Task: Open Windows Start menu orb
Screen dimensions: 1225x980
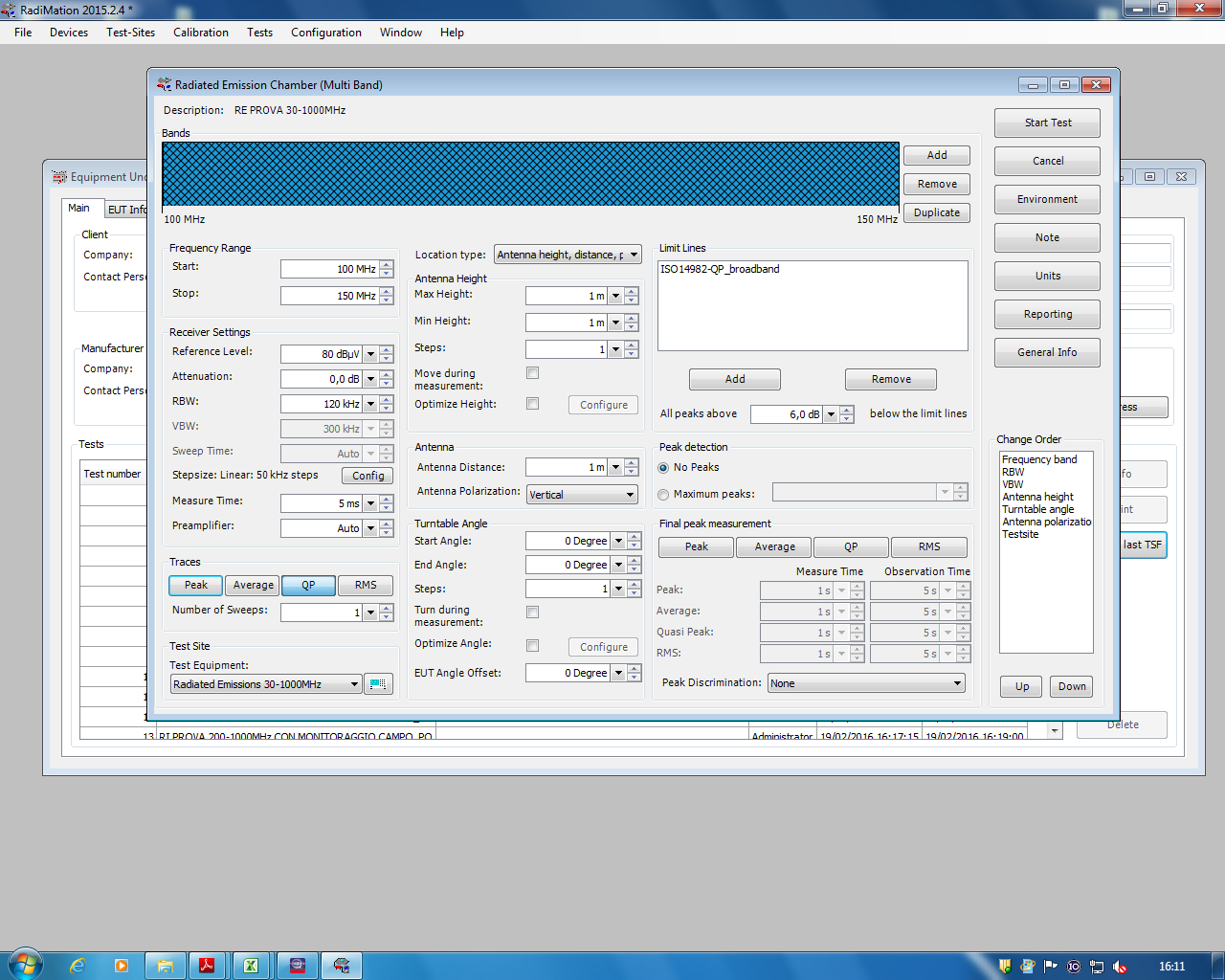Action: (25, 965)
